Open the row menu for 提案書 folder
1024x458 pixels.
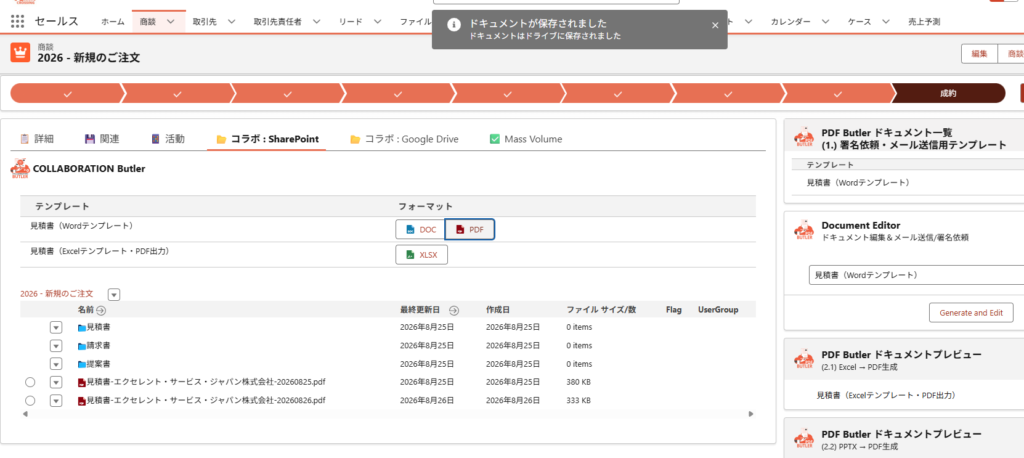pyautogui.click(x=56, y=364)
